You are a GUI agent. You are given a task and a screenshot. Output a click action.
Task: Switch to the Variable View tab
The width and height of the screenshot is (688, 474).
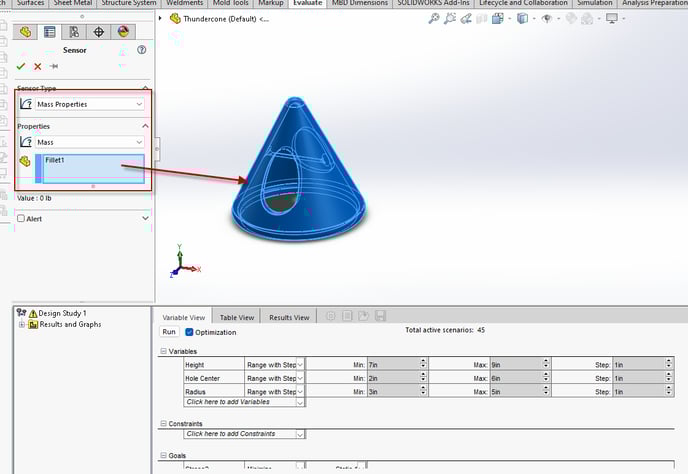pos(183,317)
